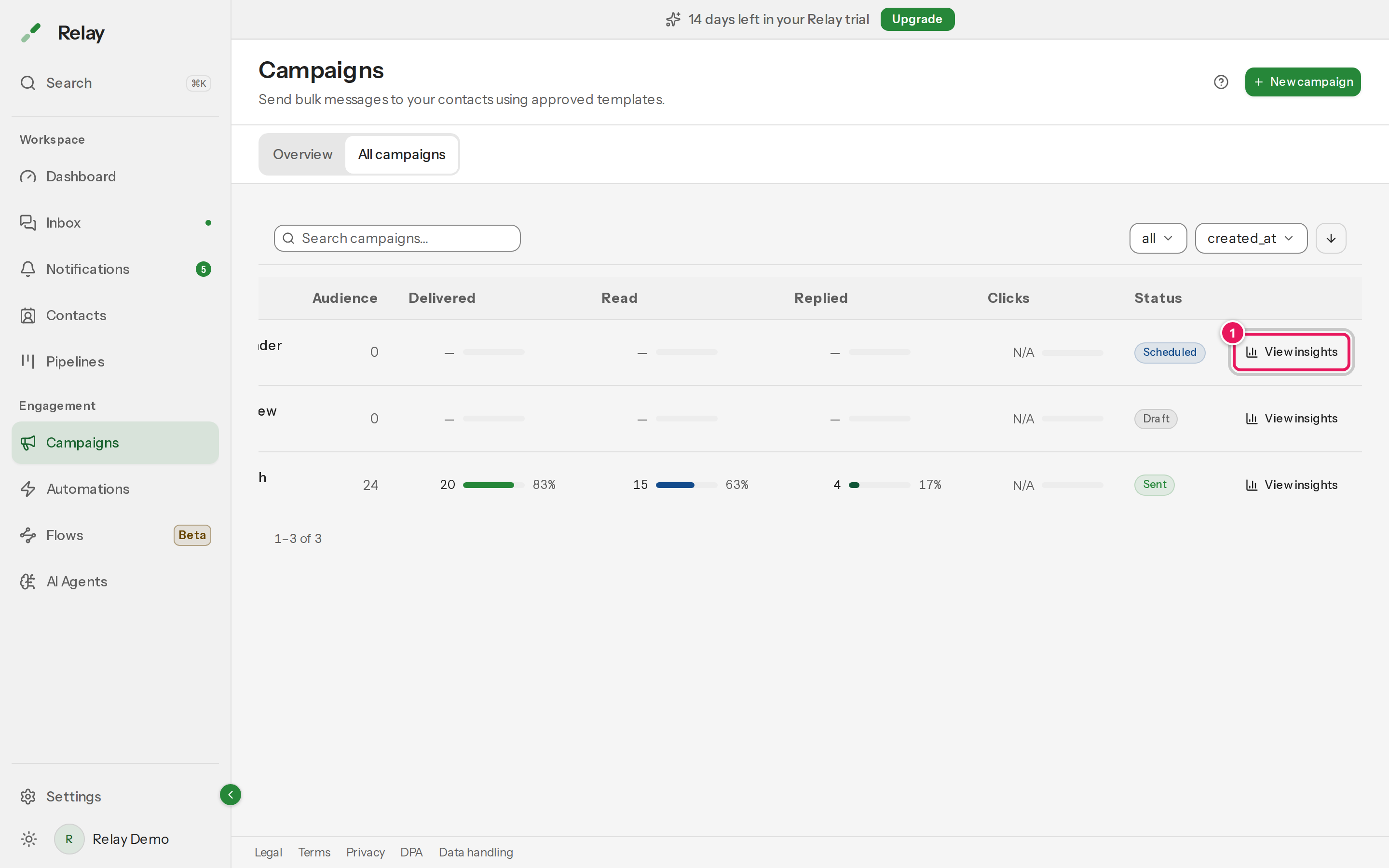The image size is (1389, 868).
Task: Select Campaigns in the sidebar
Action: [x=115, y=443]
